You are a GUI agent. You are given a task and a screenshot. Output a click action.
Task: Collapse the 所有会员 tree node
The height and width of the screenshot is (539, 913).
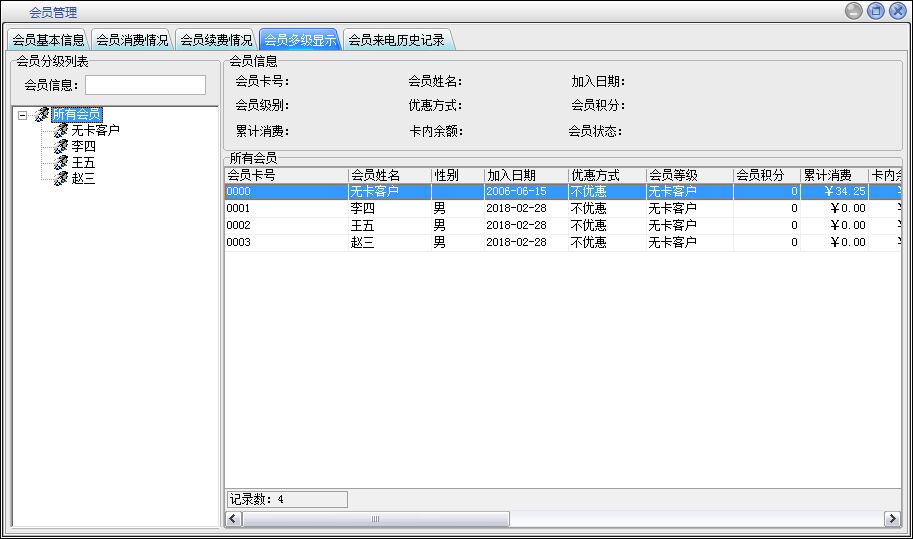click(23, 115)
